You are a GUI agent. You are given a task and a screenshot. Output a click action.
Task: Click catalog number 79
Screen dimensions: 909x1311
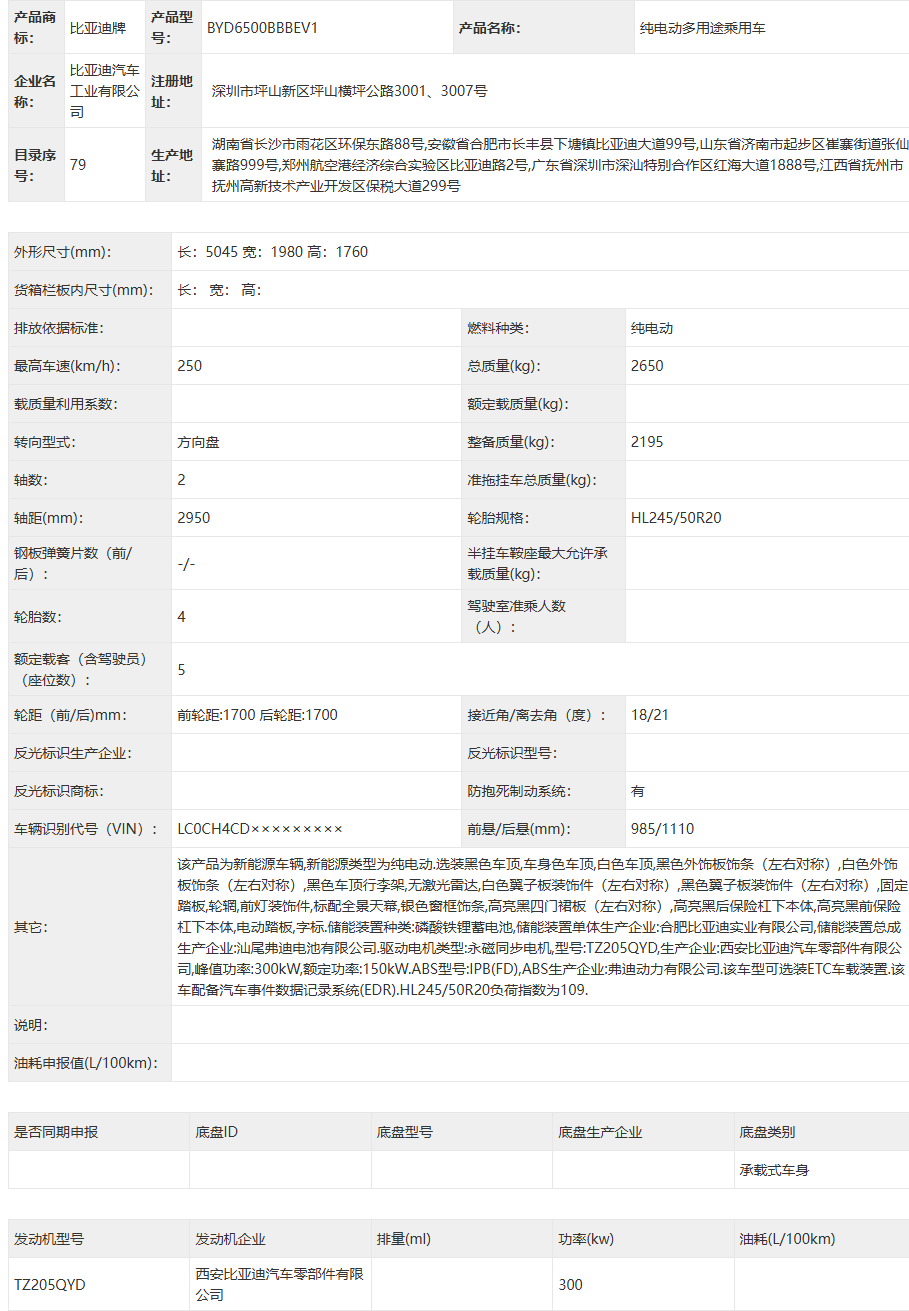click(78, 165)
